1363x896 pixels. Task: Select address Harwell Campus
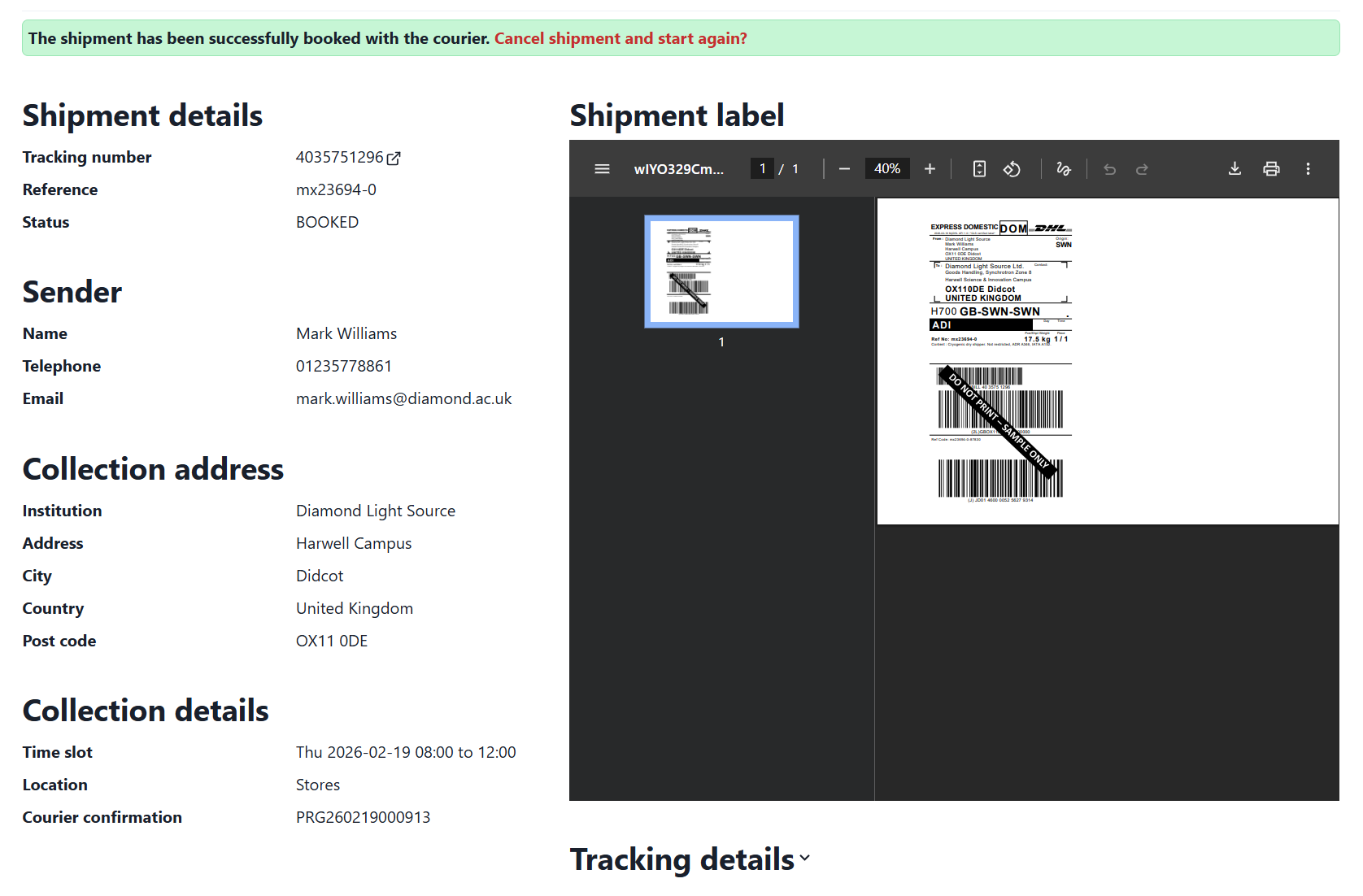point(354,543)
